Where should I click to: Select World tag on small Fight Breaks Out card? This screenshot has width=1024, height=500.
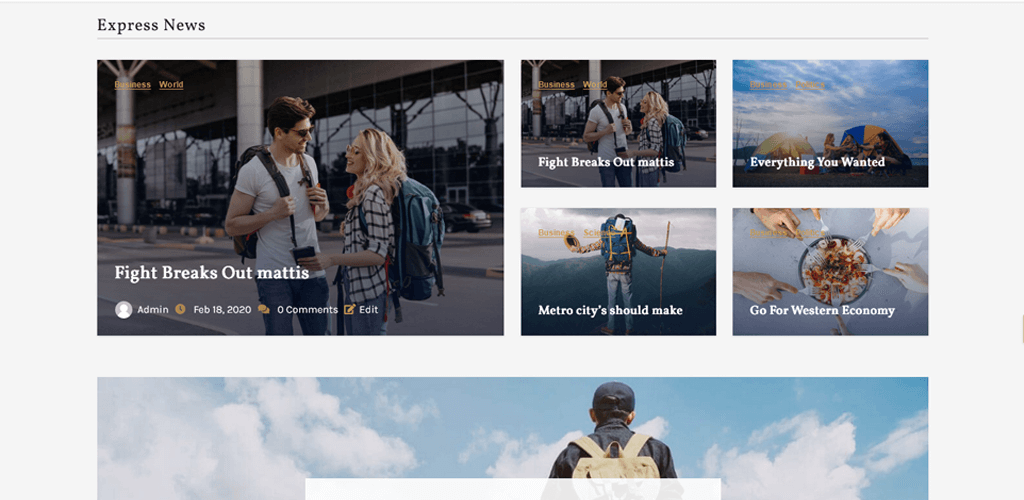click(x=595, y=85)
